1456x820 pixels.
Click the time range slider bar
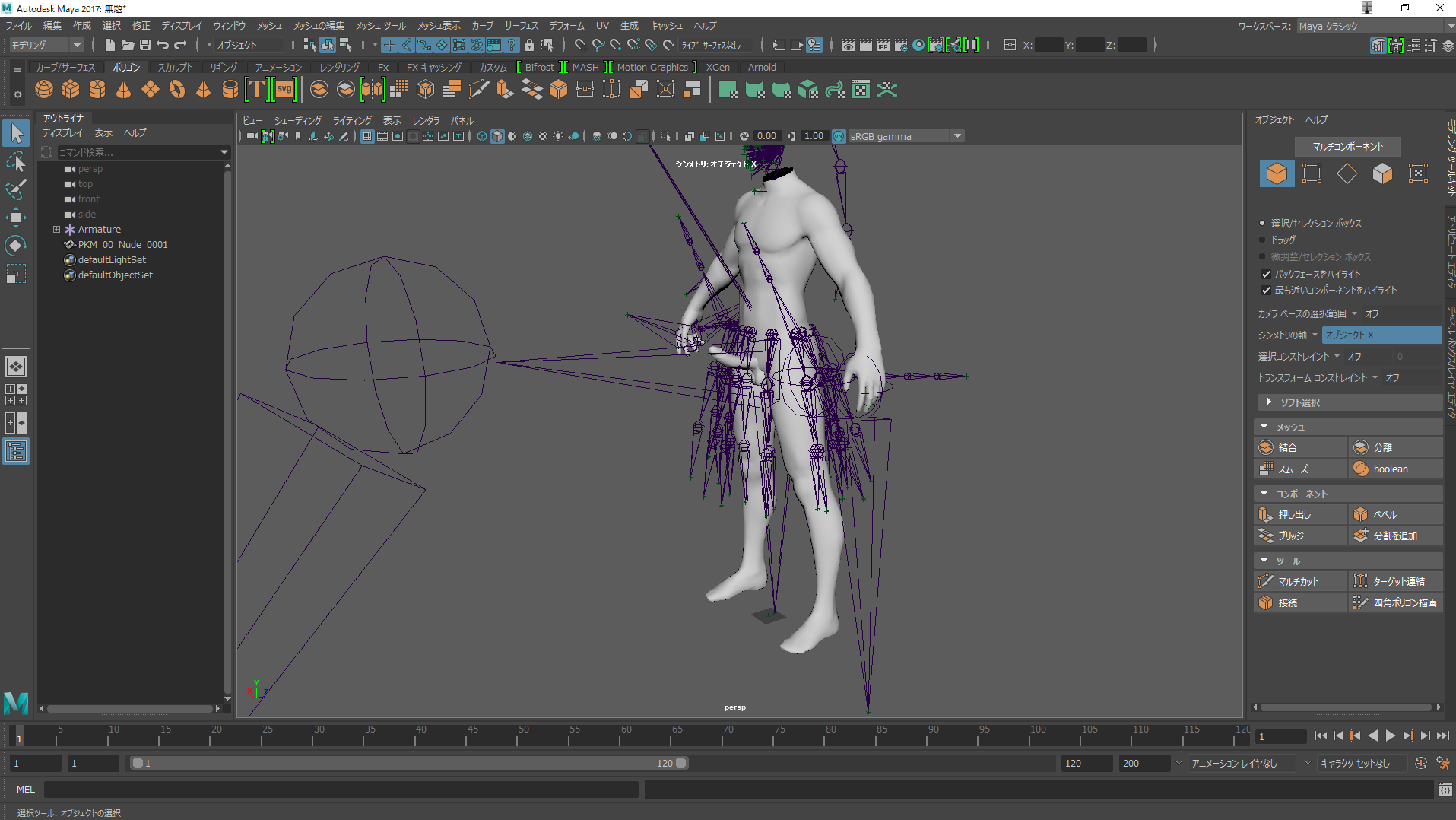(x=409, y=763)
